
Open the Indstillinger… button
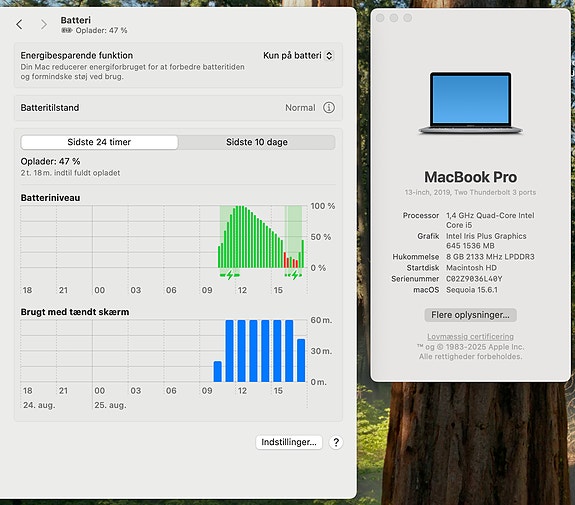(289, 442)
